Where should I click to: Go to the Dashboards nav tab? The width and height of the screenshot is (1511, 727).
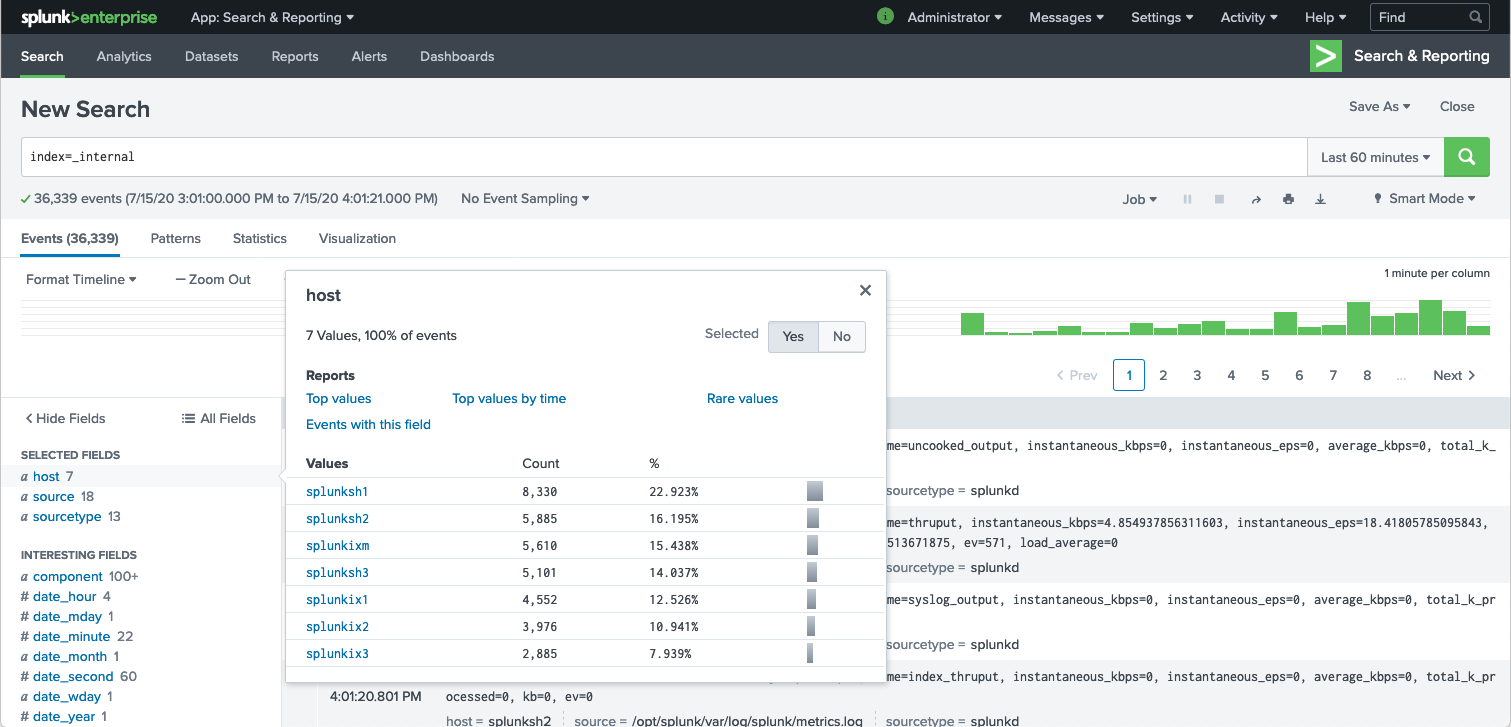(x=457, y=56)
